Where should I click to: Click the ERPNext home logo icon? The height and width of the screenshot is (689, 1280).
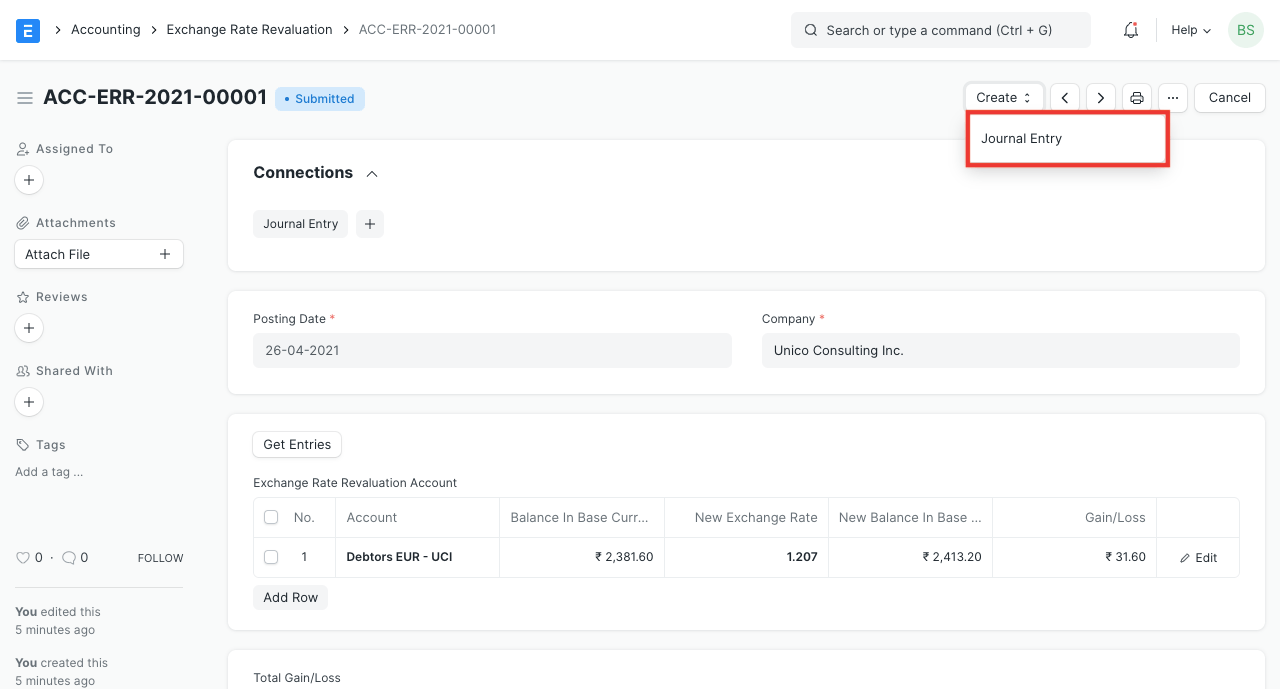point(28,30)
